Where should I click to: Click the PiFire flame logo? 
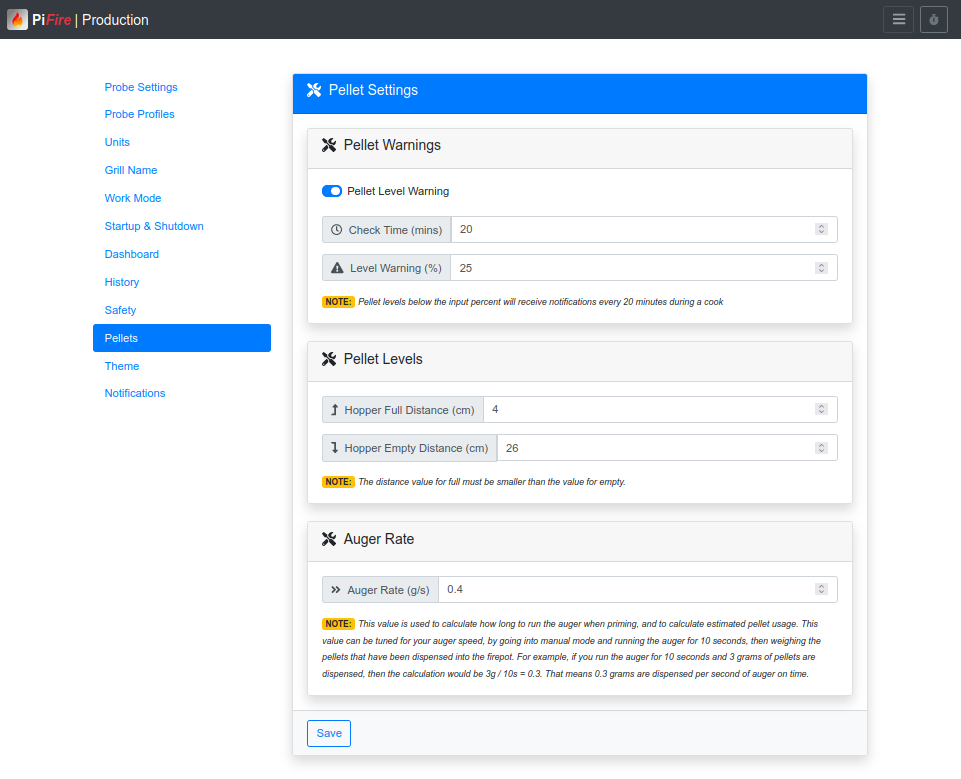click(17, 19)
